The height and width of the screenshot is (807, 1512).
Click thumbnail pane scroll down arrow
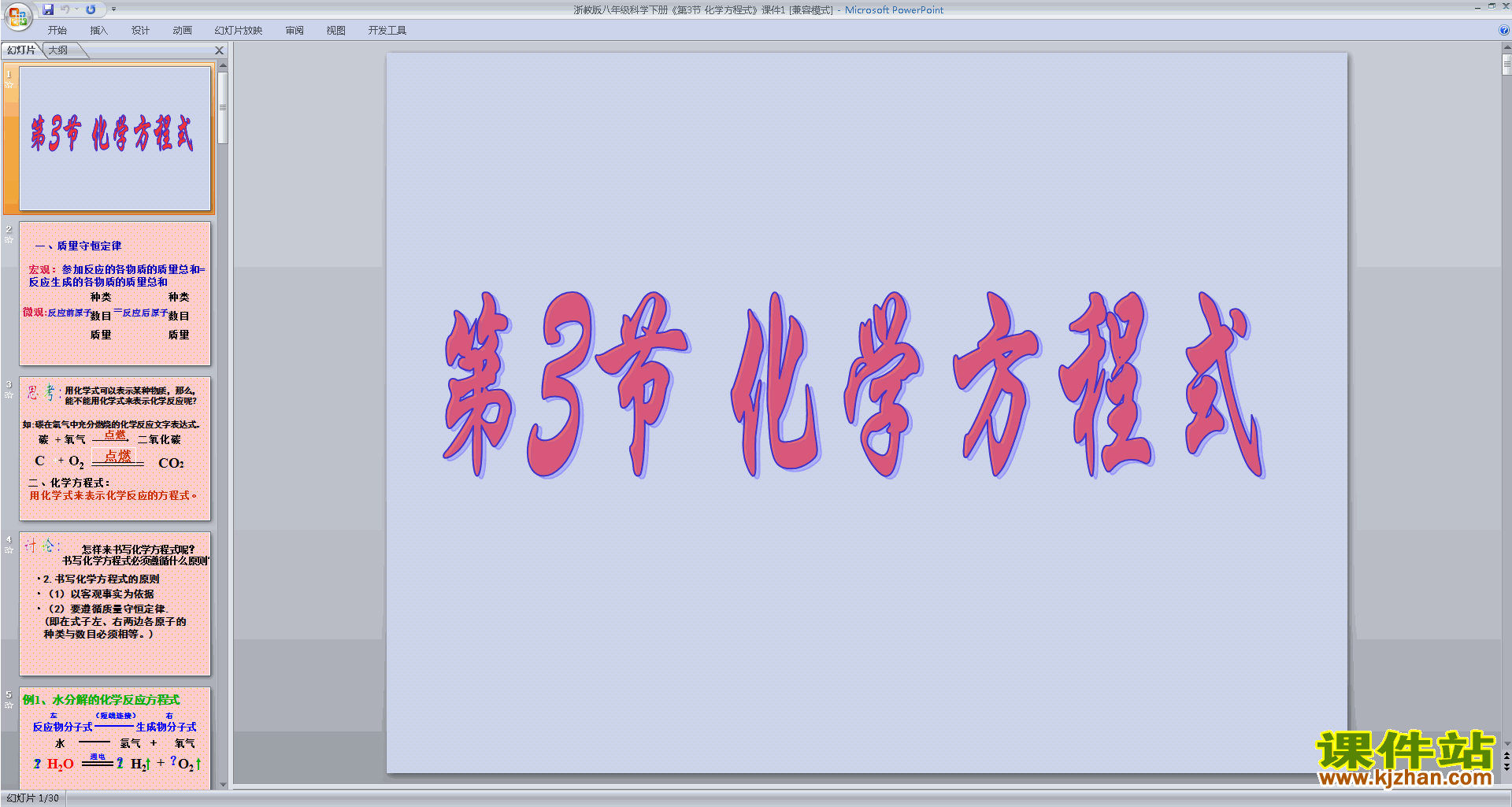click(223, 784)
